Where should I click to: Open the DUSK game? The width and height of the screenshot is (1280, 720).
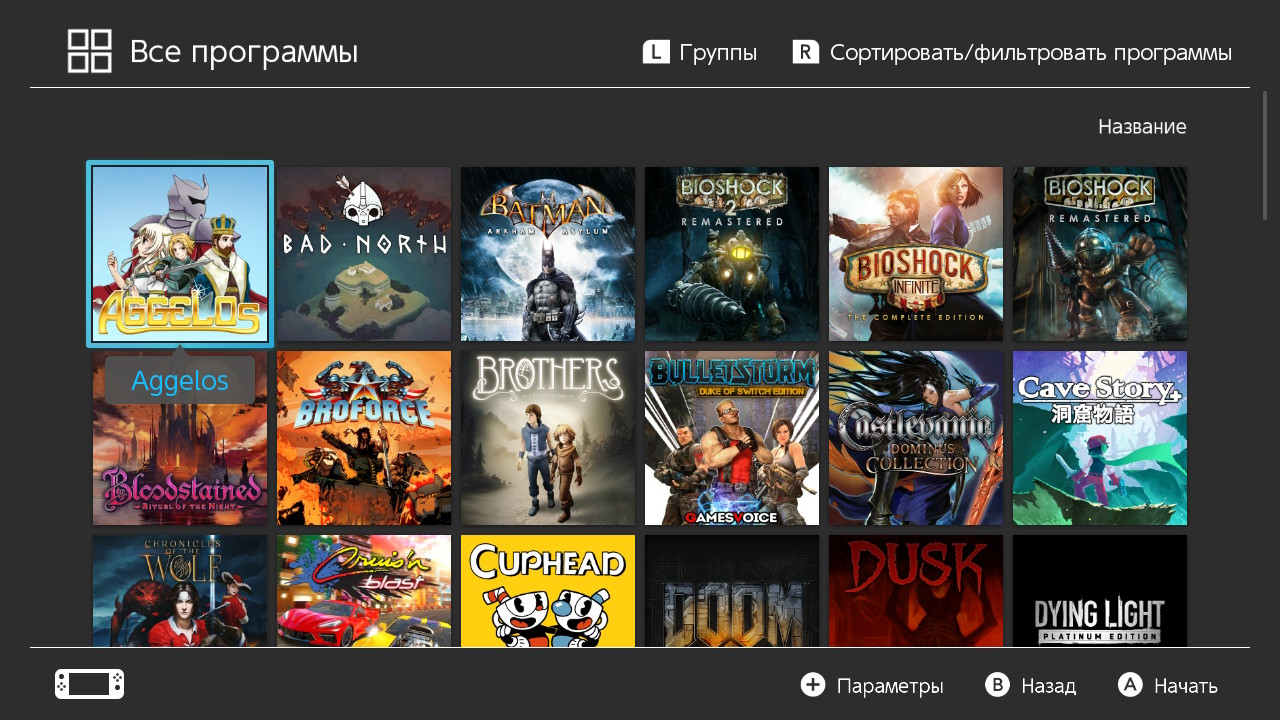point(916,591)
